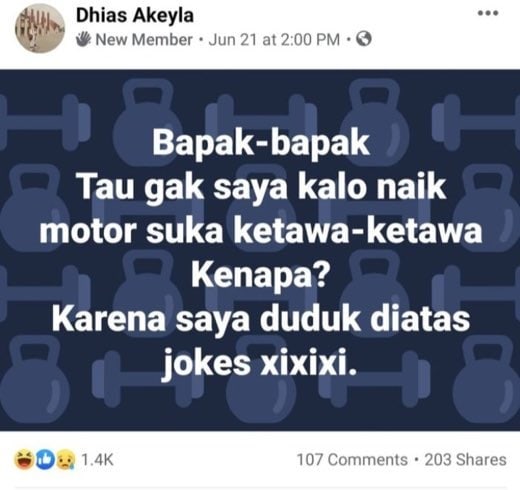Viewport: 520px width, 490px height.
Task: Open the 107 Comments link
Action: coord(352,460)
